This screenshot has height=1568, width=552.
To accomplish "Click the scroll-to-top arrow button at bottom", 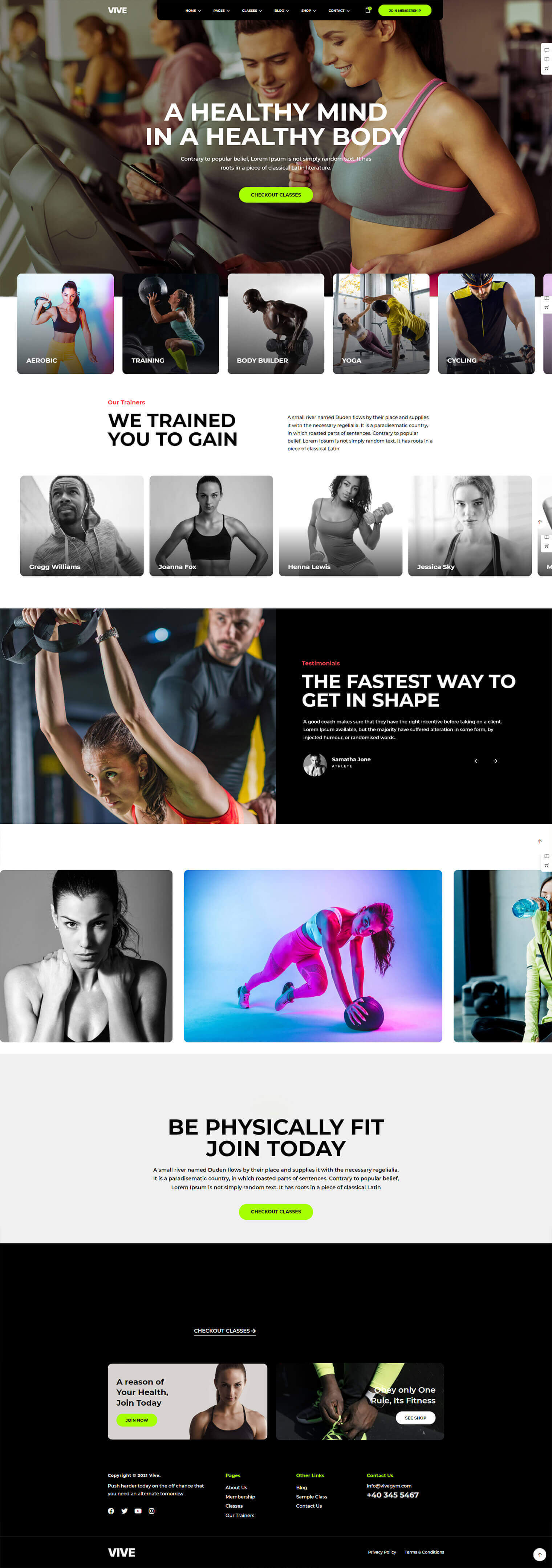I will (539, 1554).
